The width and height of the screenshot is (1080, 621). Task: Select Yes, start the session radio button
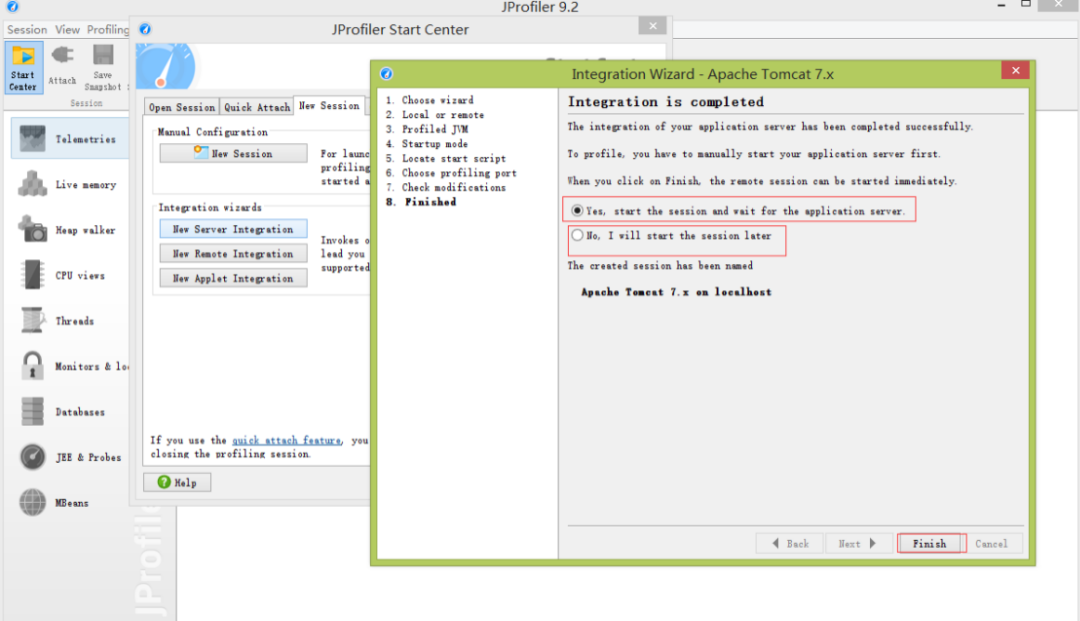click(577, 211)
